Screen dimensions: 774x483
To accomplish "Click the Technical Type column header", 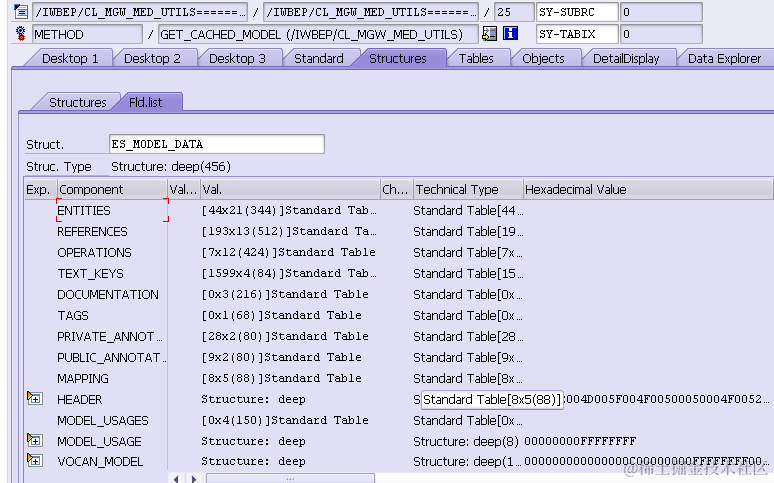I will [468, 190].
